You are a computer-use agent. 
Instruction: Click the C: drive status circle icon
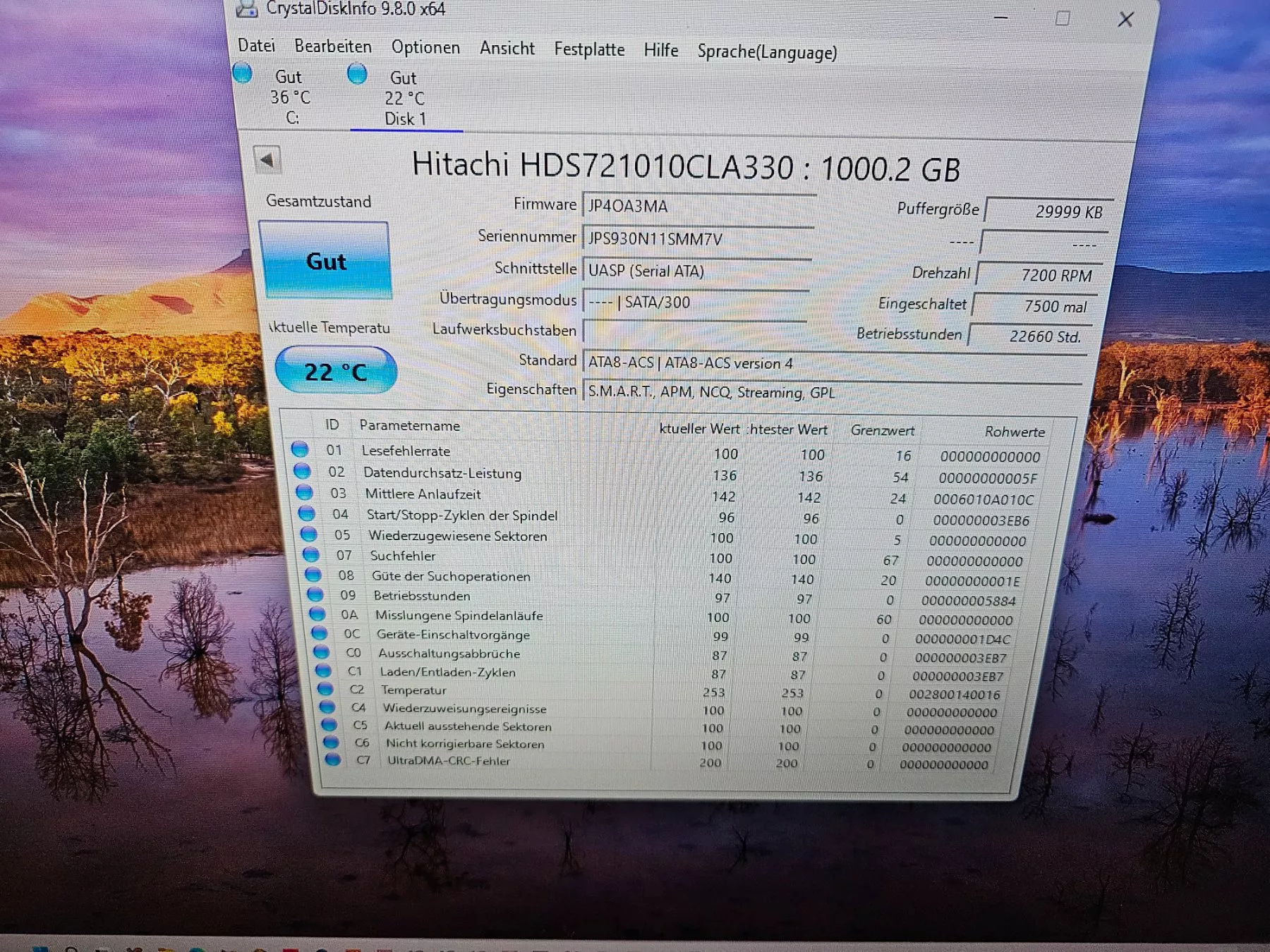click(243, 73)
